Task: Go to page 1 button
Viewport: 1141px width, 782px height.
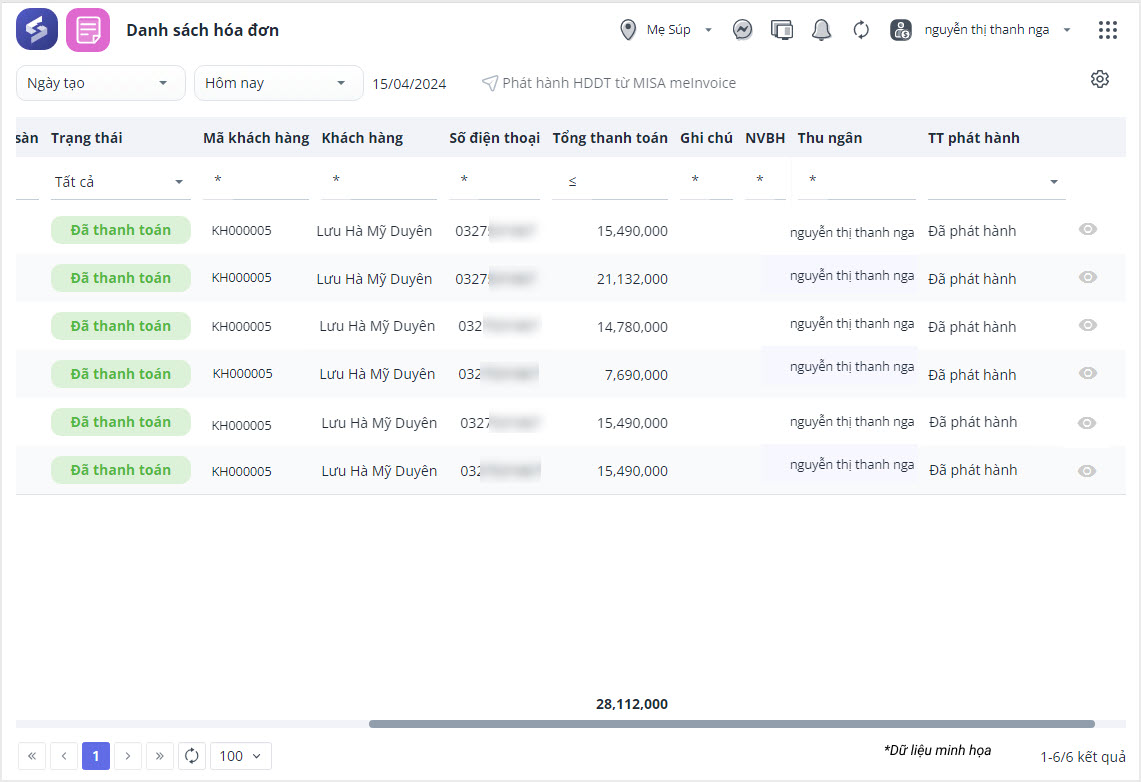Action: click(x=96, y=756)
